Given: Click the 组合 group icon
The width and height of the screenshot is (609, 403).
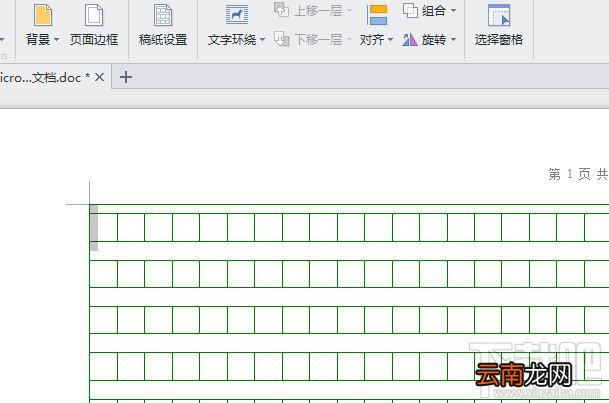Looking at the screenshot, I should coord(410,10).
